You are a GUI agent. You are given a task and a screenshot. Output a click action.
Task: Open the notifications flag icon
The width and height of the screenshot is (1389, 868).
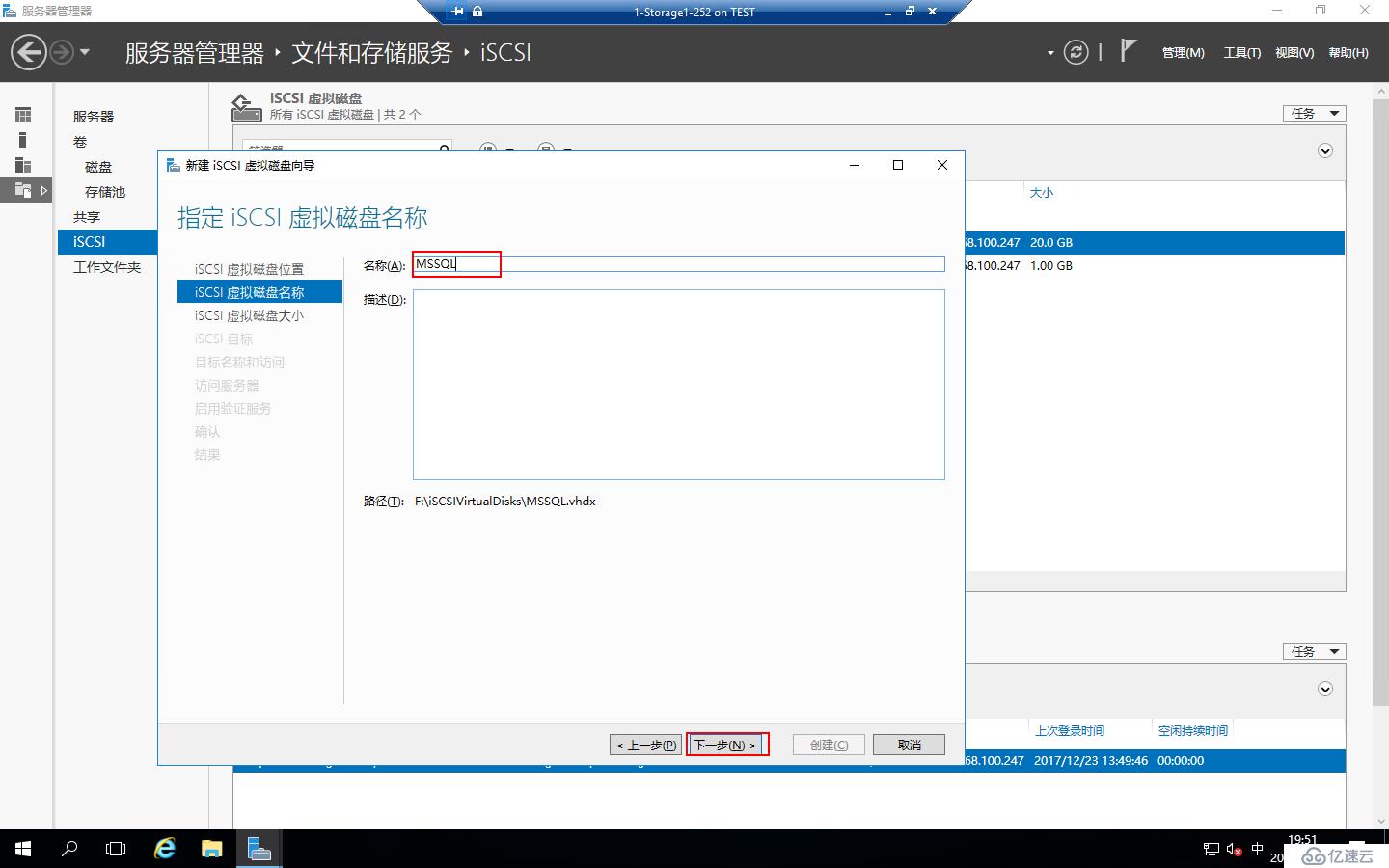pyautogui.click(x=1128, y=50)
